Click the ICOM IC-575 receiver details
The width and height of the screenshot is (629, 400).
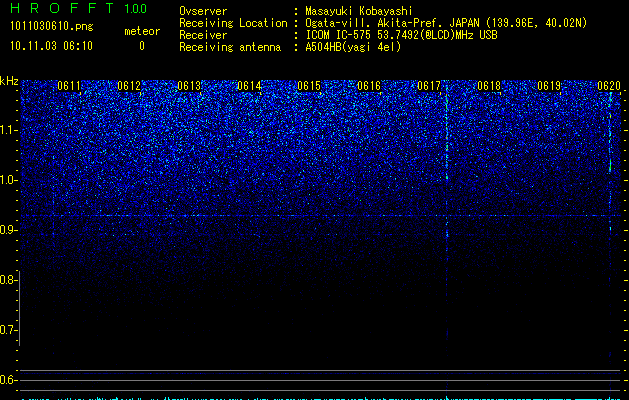coord(401,35)
